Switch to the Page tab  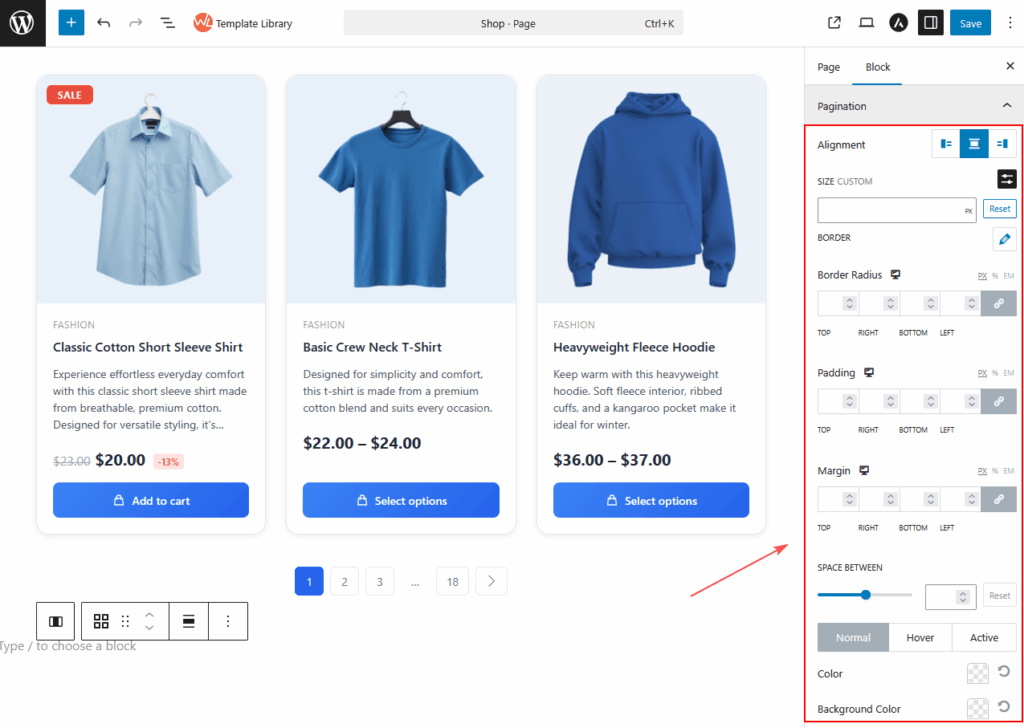(828, 67)
